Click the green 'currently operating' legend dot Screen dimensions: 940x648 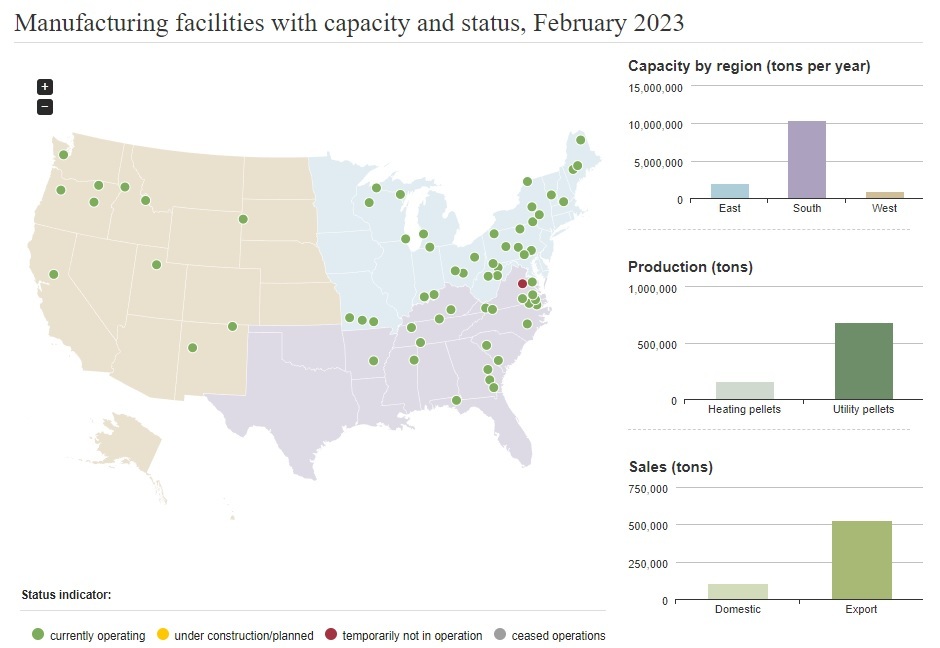[38, 635]
